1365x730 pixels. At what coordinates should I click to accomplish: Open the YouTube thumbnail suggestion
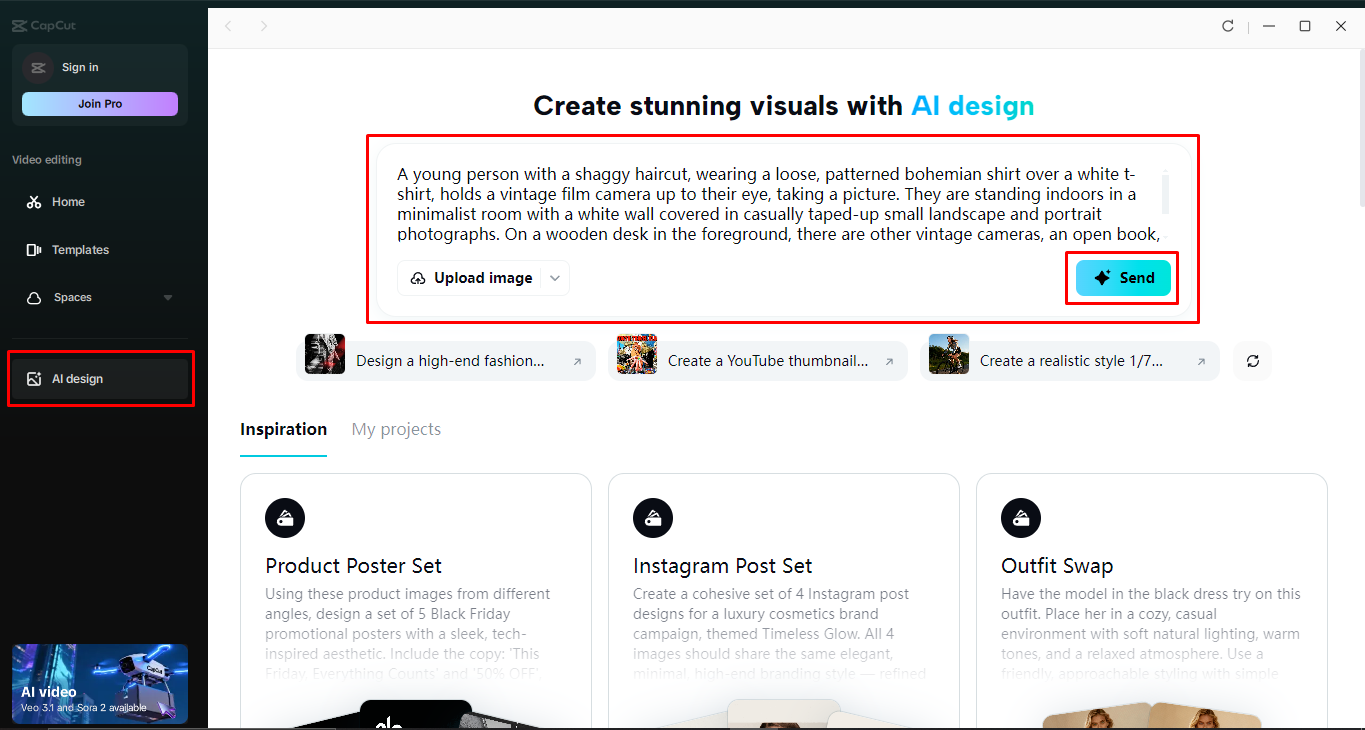(x=758, y=360)
